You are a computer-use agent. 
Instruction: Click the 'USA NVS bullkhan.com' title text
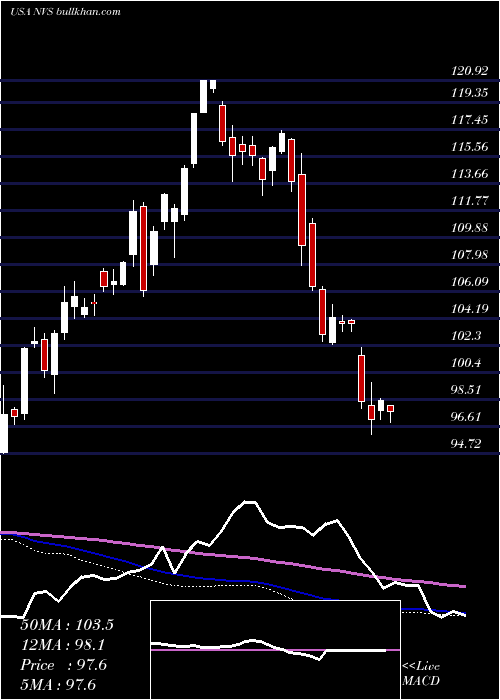point(65,11)
